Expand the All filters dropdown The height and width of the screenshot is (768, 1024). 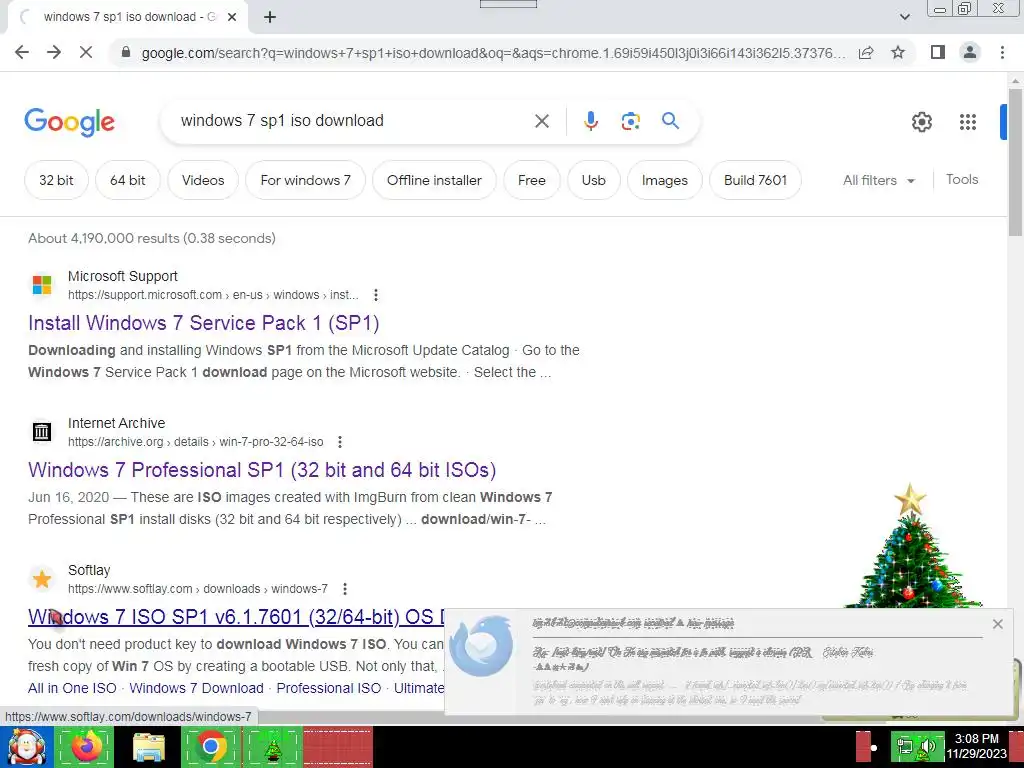(x=878, y=180)
